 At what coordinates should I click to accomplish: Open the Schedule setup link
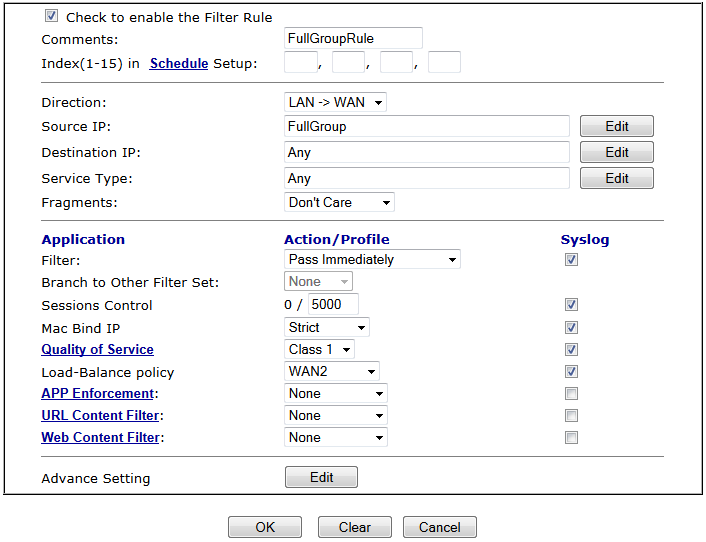[x=179, y=63]
